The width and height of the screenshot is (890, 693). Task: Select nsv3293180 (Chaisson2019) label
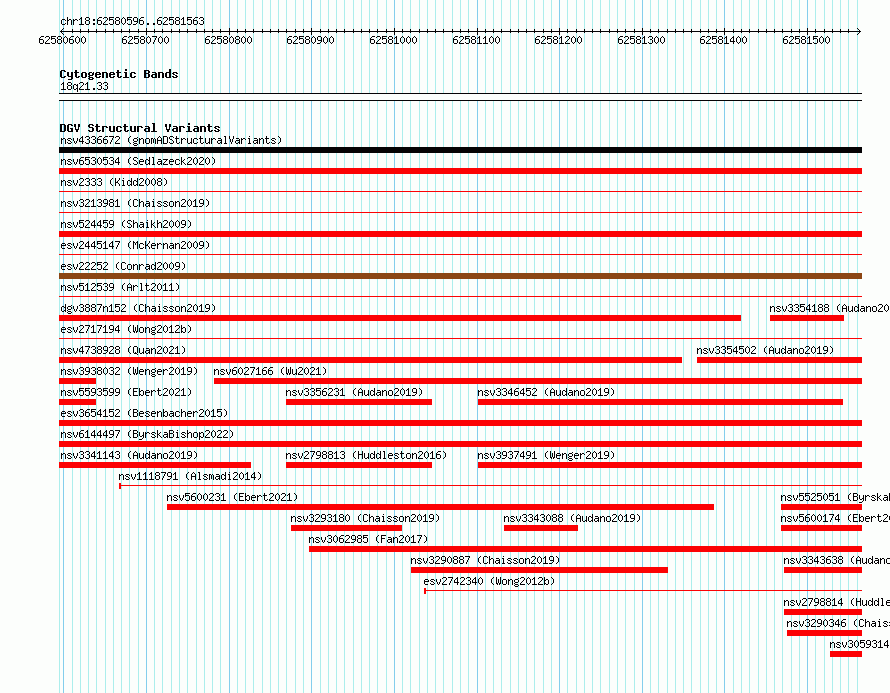click(x=365, y=518)
